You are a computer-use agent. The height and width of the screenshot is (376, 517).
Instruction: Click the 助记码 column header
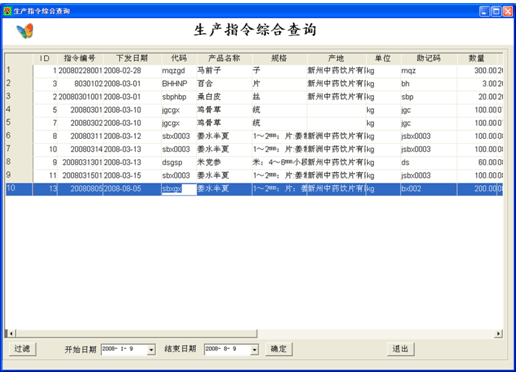(x=429, y=58)
